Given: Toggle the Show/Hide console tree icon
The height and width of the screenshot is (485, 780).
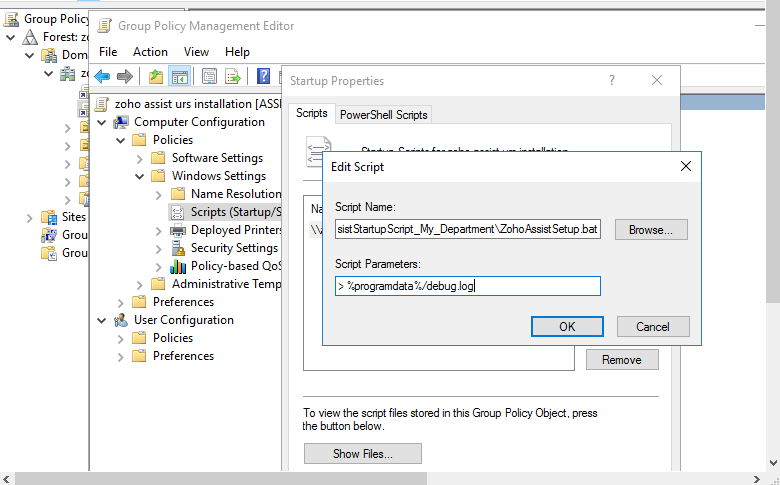Looking at the screenshot, I should pyautogui.click(x=179, y=76).
